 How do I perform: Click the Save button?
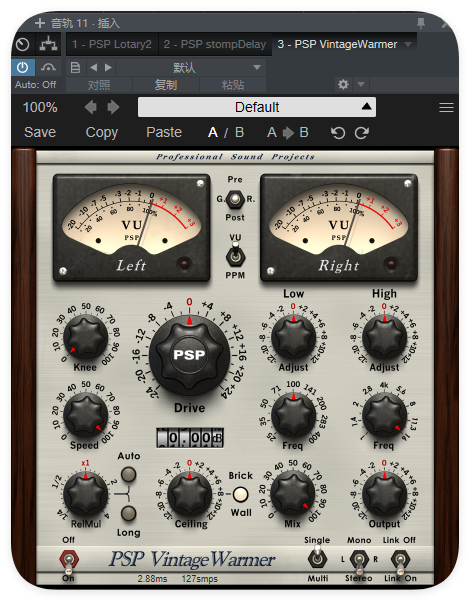[x=40, y=133]
